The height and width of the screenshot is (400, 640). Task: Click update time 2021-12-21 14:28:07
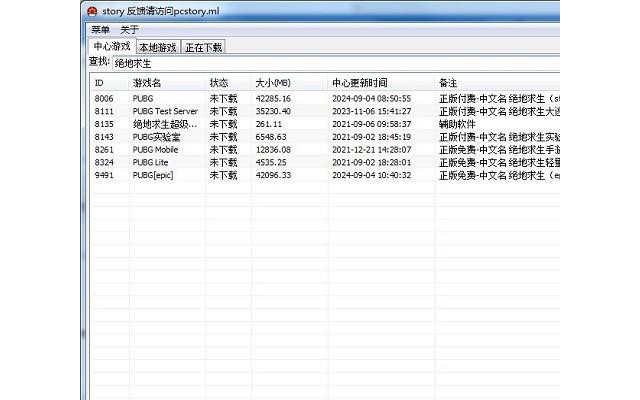371,150
